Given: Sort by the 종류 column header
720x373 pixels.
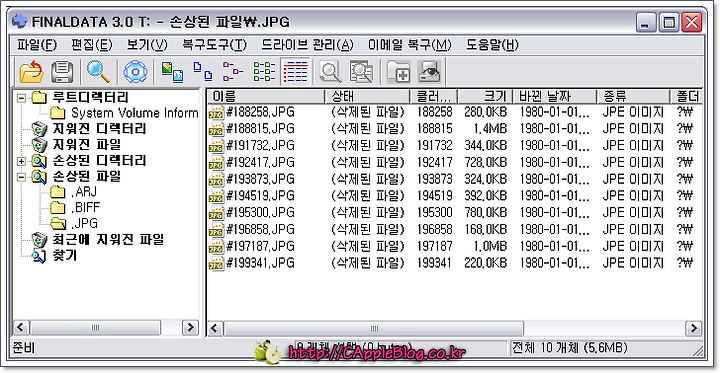Looking at the screenshot, I should click(633, 96).
